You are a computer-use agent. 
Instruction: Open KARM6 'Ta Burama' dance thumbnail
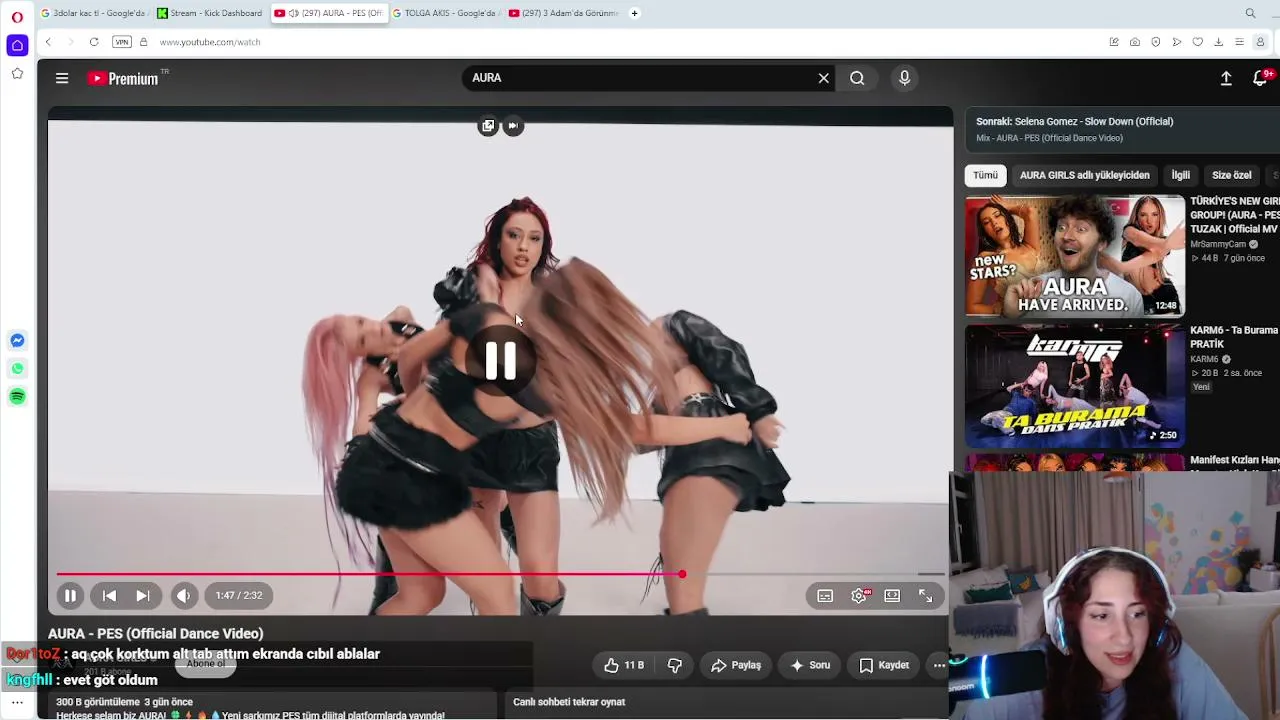pos(1075,385)
